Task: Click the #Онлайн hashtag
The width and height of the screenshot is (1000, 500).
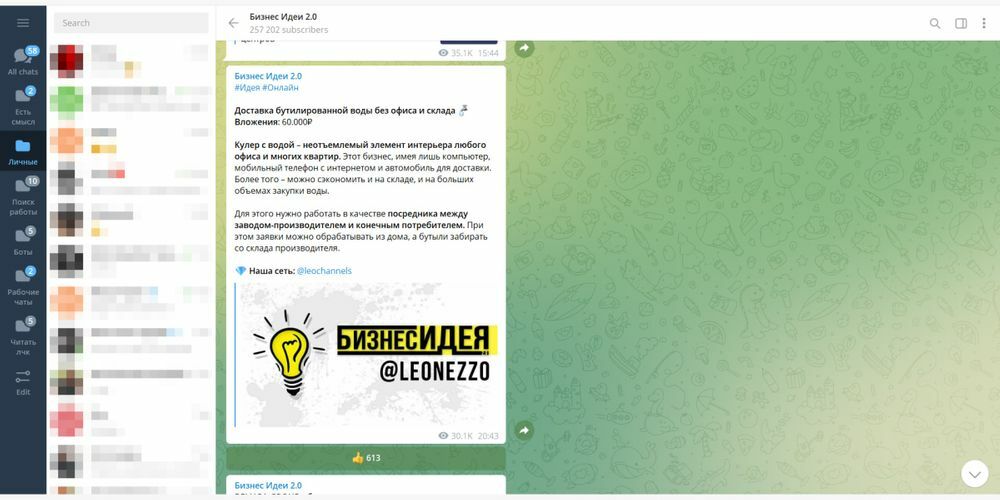Action: click(280, 87)
